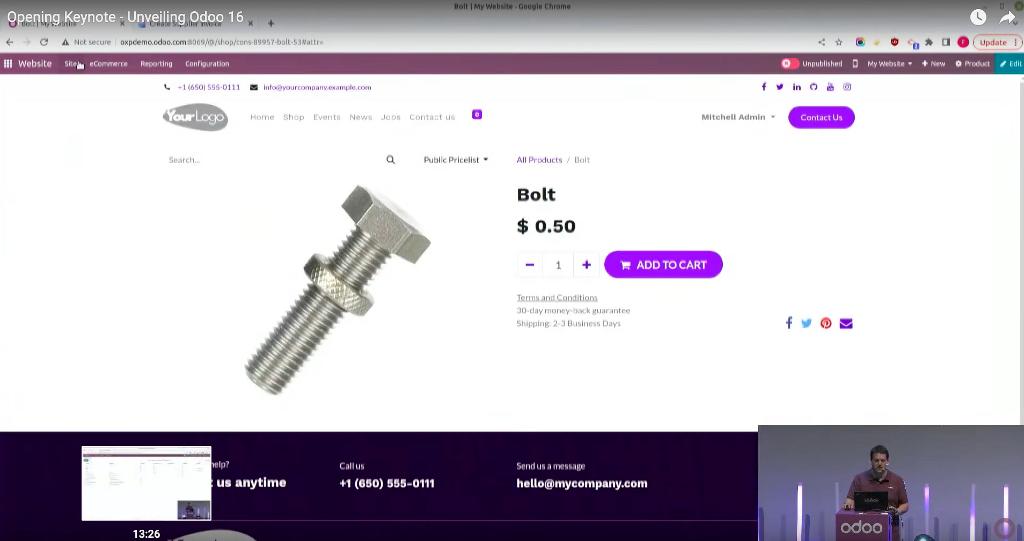The height and width of the screenshot is (541, 1024).
Task: Expand the Public Pricelist dropdown
Action: click(x=456, y=159)
